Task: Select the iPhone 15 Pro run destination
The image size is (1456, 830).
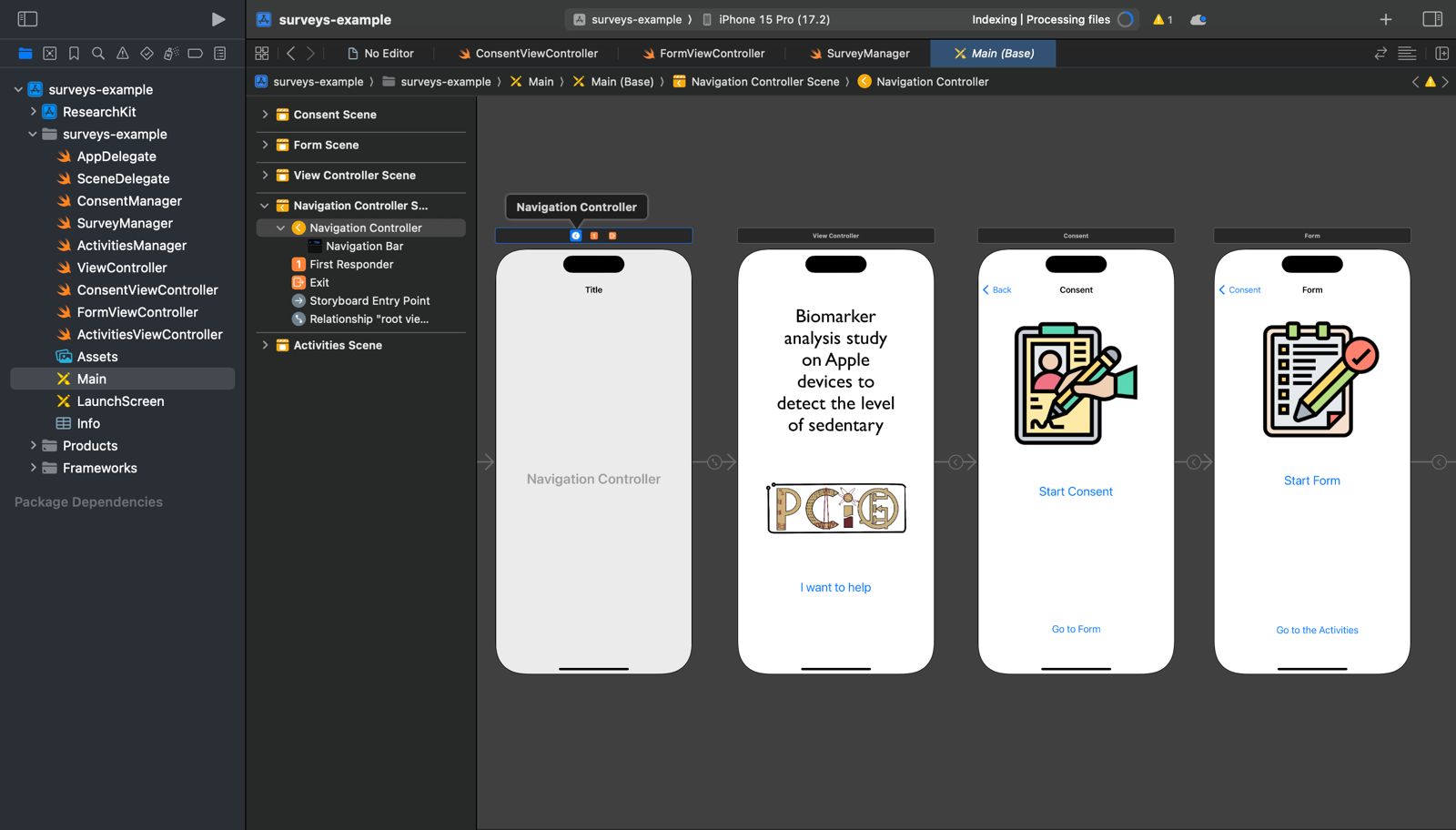Action: (773, 19)
